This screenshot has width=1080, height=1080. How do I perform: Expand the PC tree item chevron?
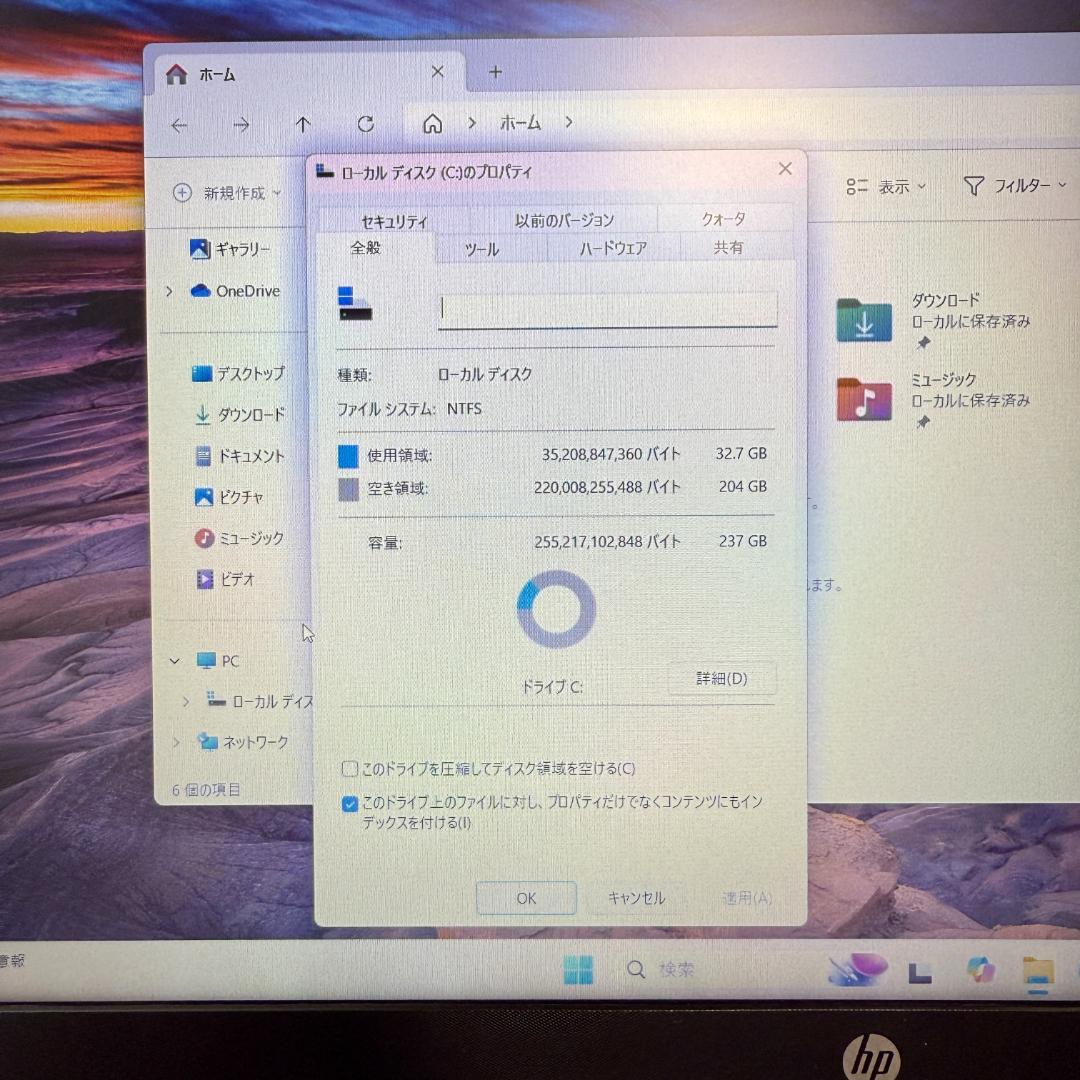pos(175,661)
